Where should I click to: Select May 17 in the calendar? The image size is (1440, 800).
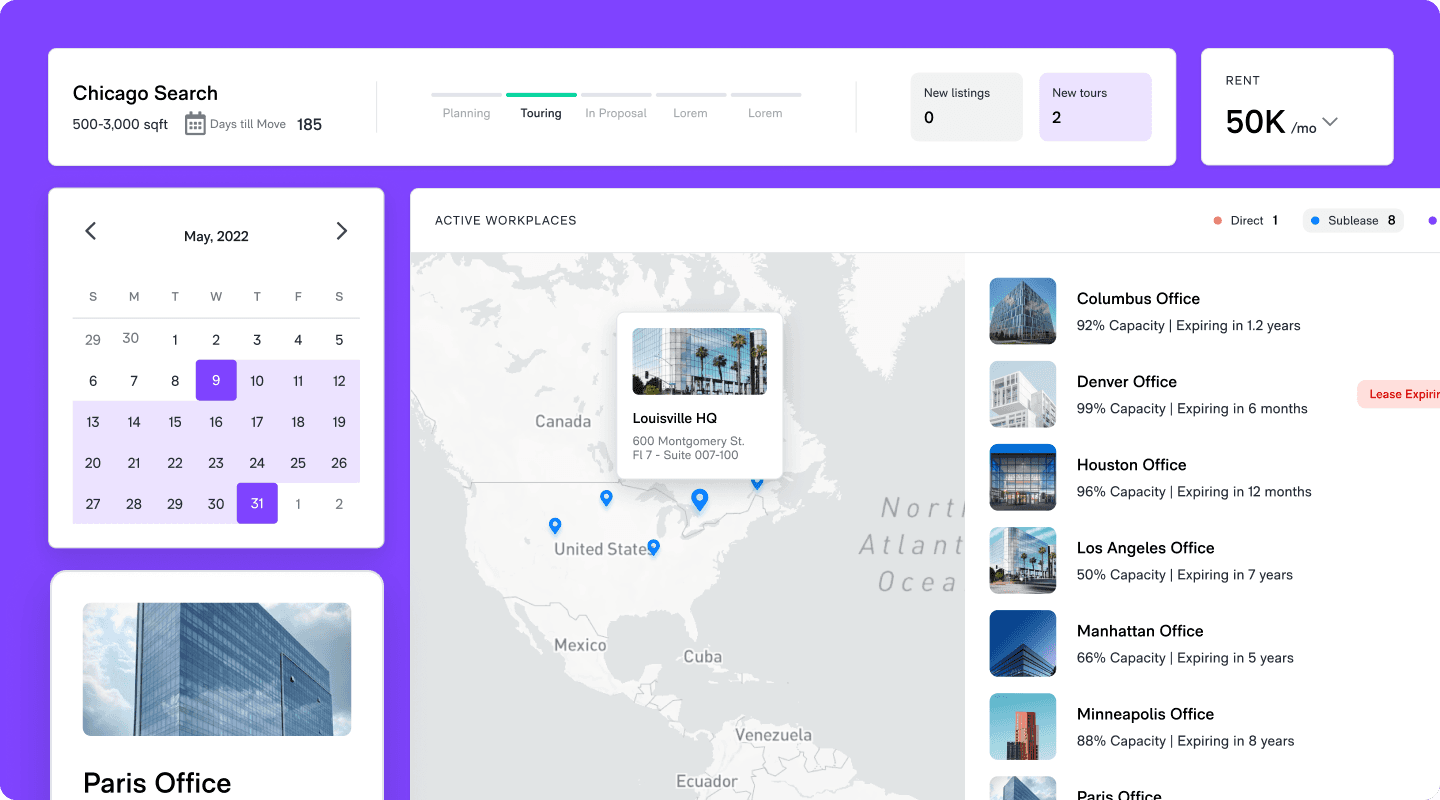[257, 422]
